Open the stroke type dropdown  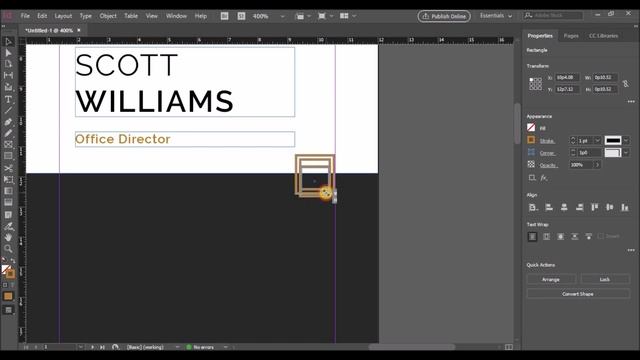tap(626, 140)
